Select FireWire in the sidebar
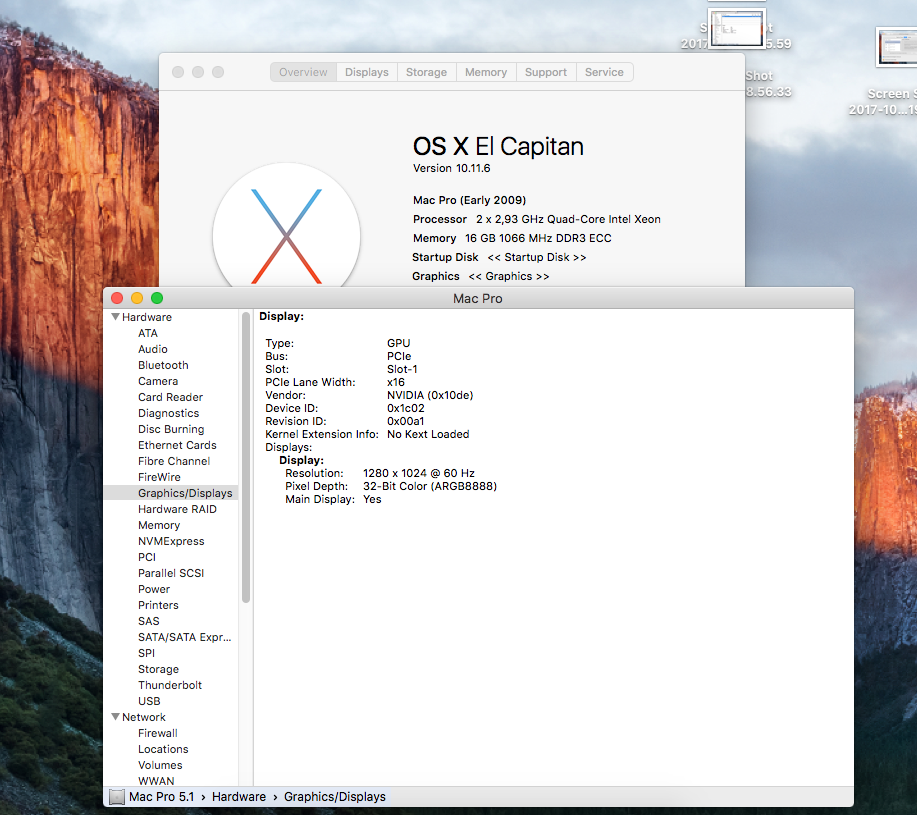 159,477
